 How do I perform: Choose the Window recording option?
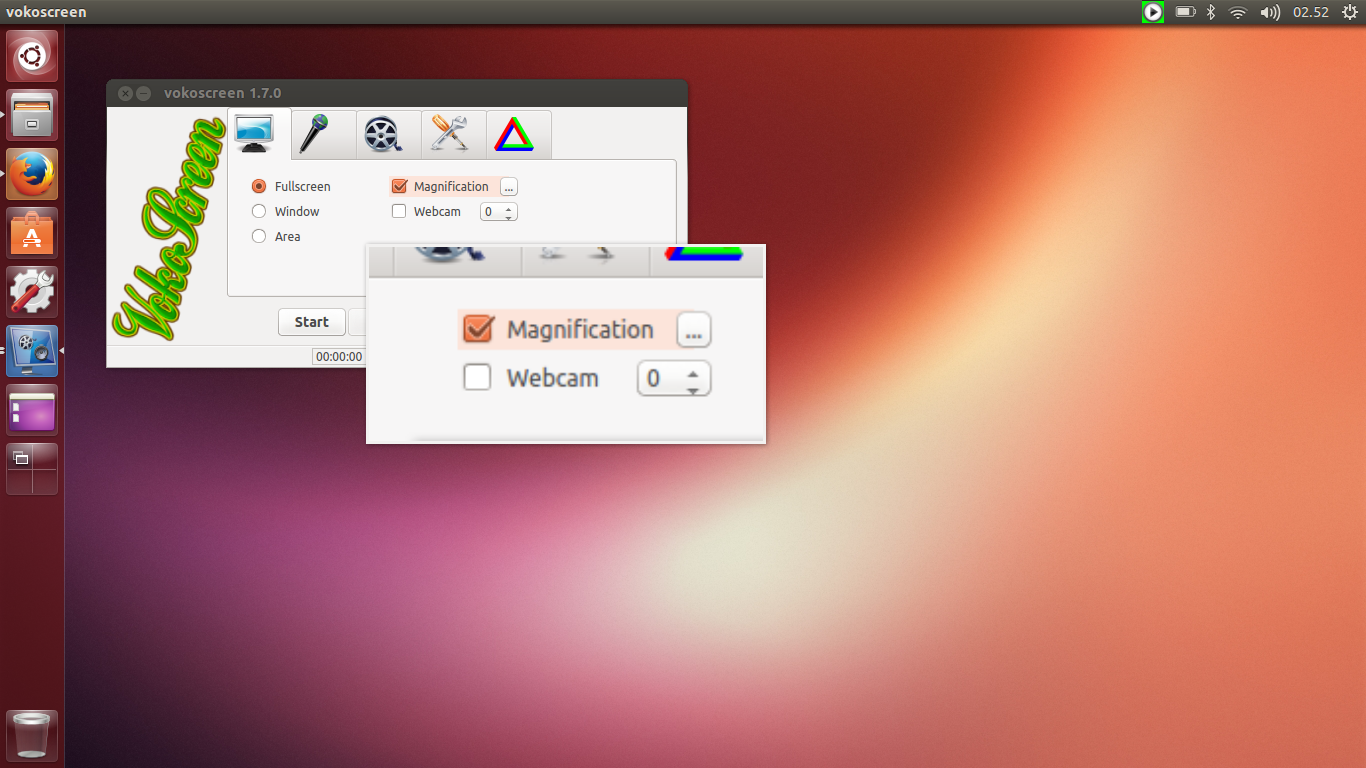point(259,211)
